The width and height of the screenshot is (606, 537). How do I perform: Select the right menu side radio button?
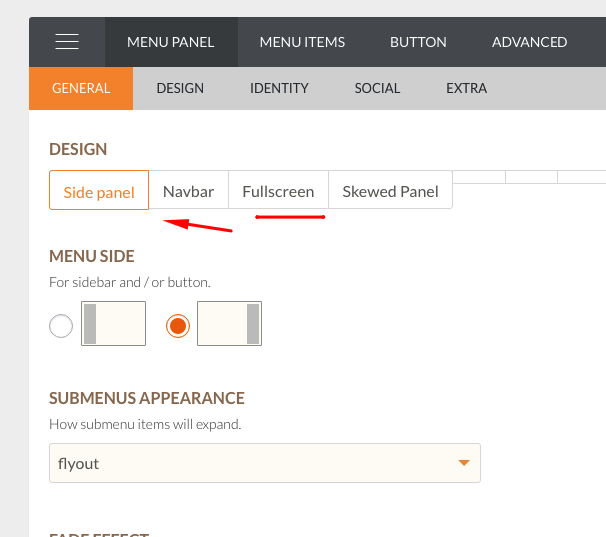pyautogui.click(x=178, y=326)
